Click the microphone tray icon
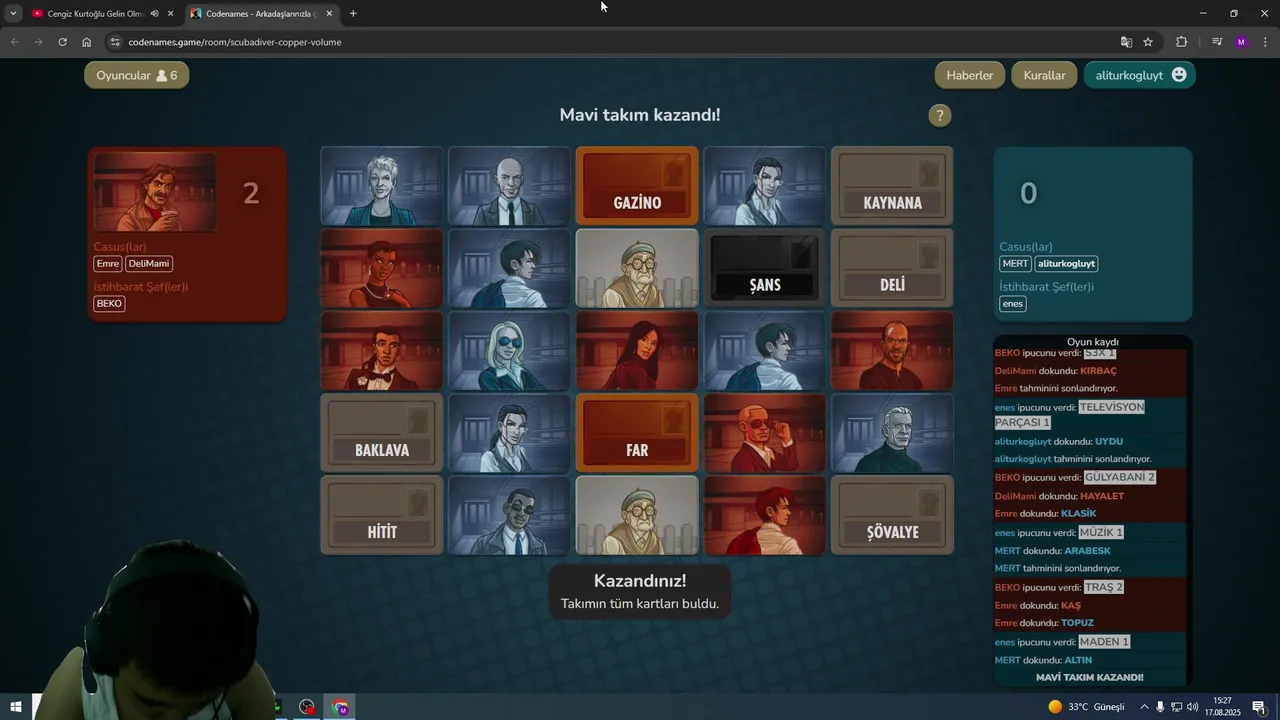Image resolution: width=1280 pixels, height=720 pixels. [1160, 707]
